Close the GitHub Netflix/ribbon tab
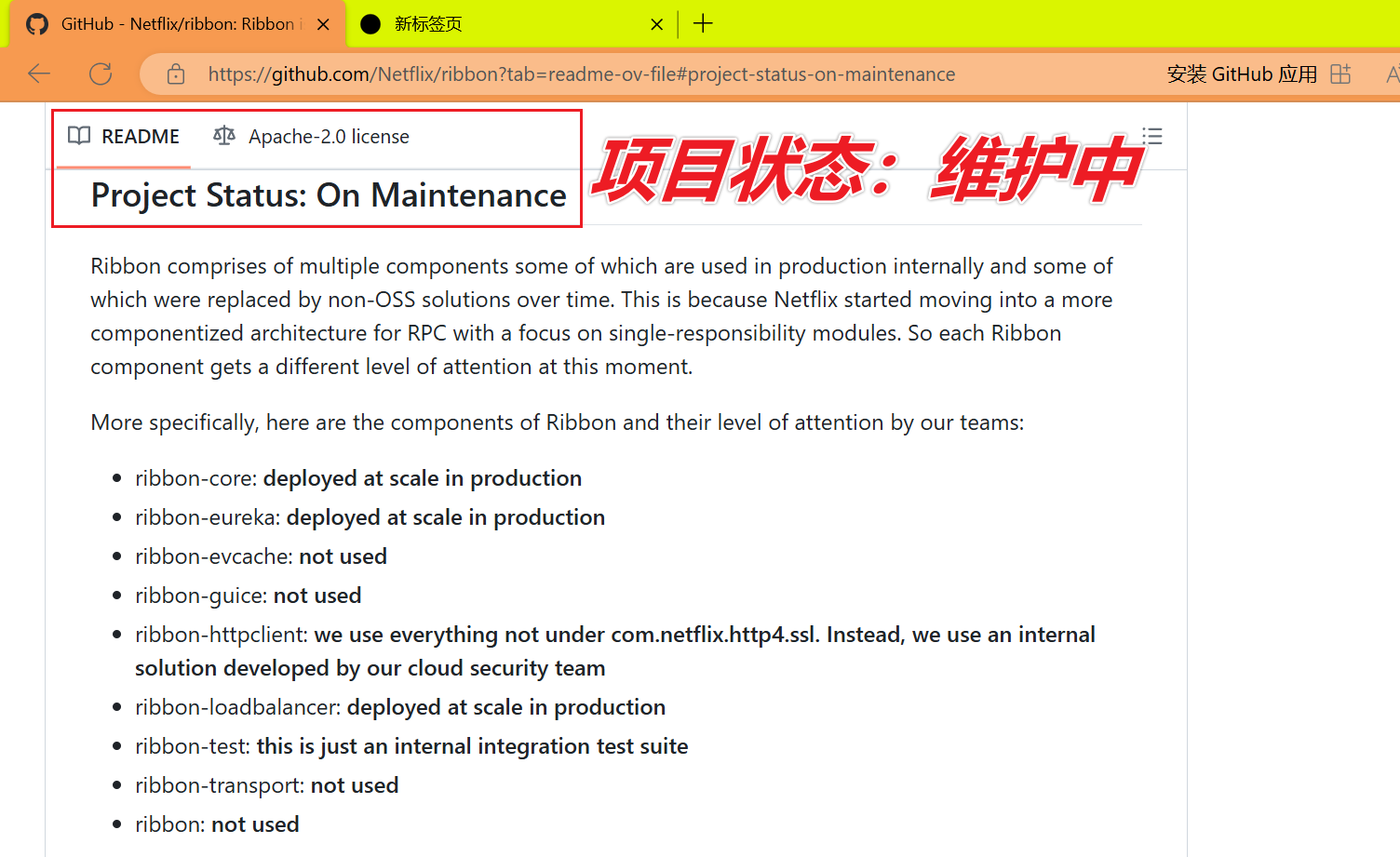The image size is (1400, 857). (x=323, y=24)
